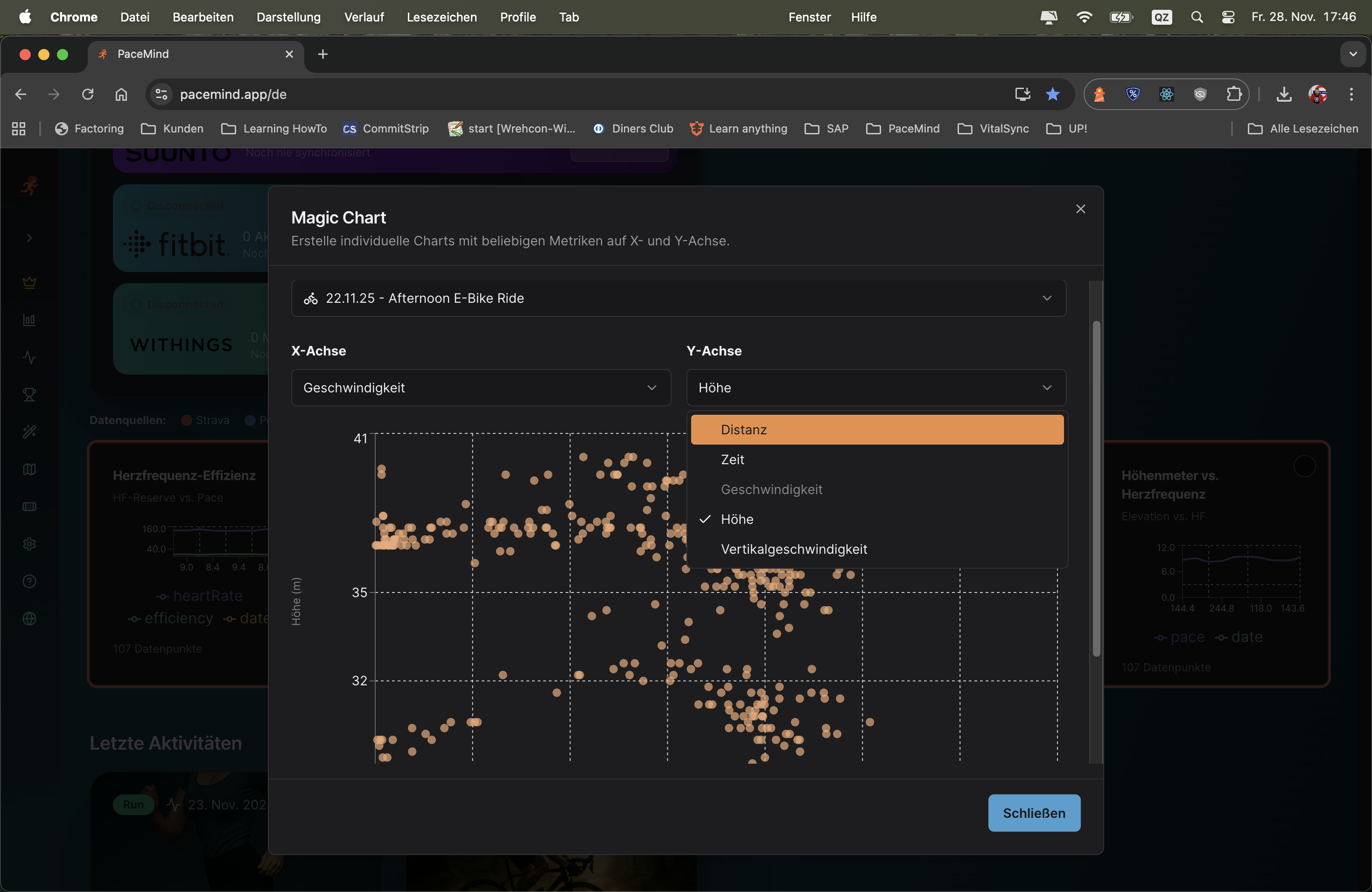Open the magic wand tool in the sidebar
The height and width of the screenshot is (892, 1372).
[29, 432]
